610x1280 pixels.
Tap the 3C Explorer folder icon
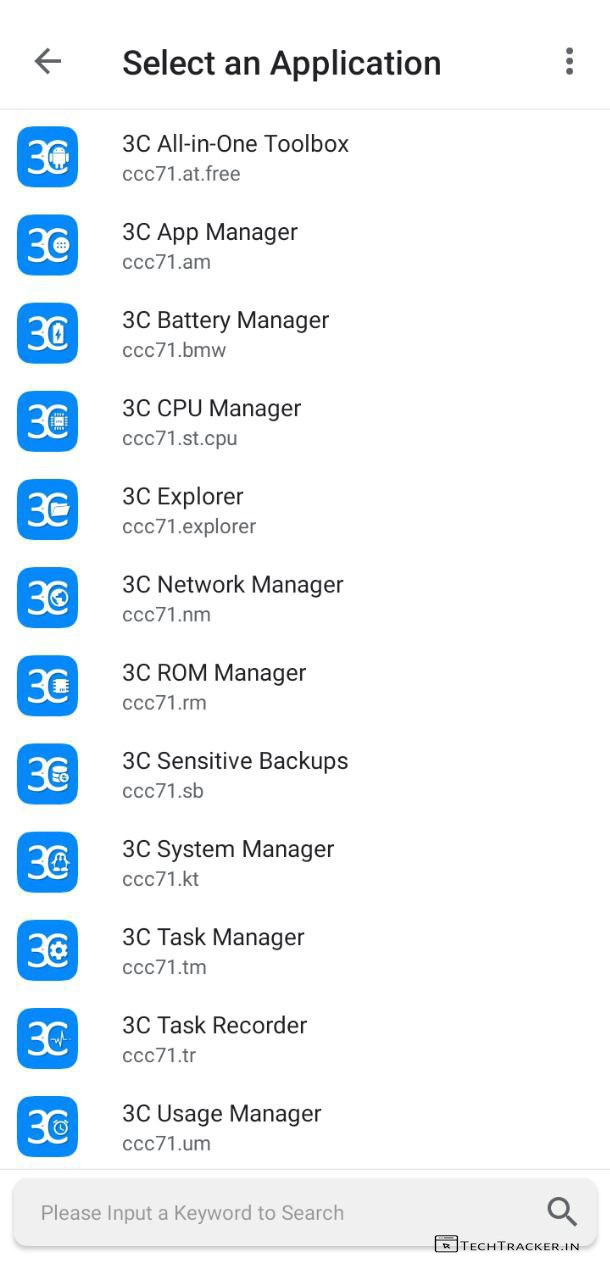[x=47, y=509]
